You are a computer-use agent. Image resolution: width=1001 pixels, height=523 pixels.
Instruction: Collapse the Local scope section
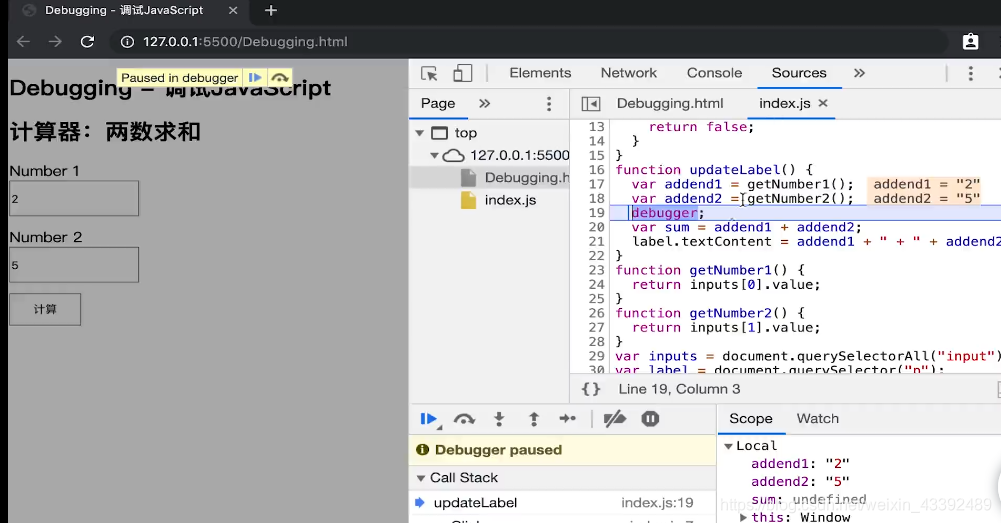coord(728,446)
